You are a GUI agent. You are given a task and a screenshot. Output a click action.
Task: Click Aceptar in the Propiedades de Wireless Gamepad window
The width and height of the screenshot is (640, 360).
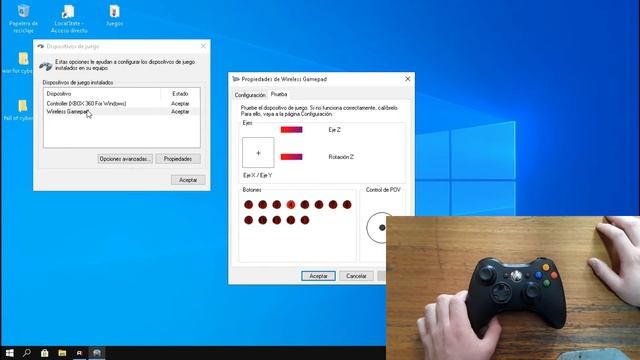(x=318, y=276)
